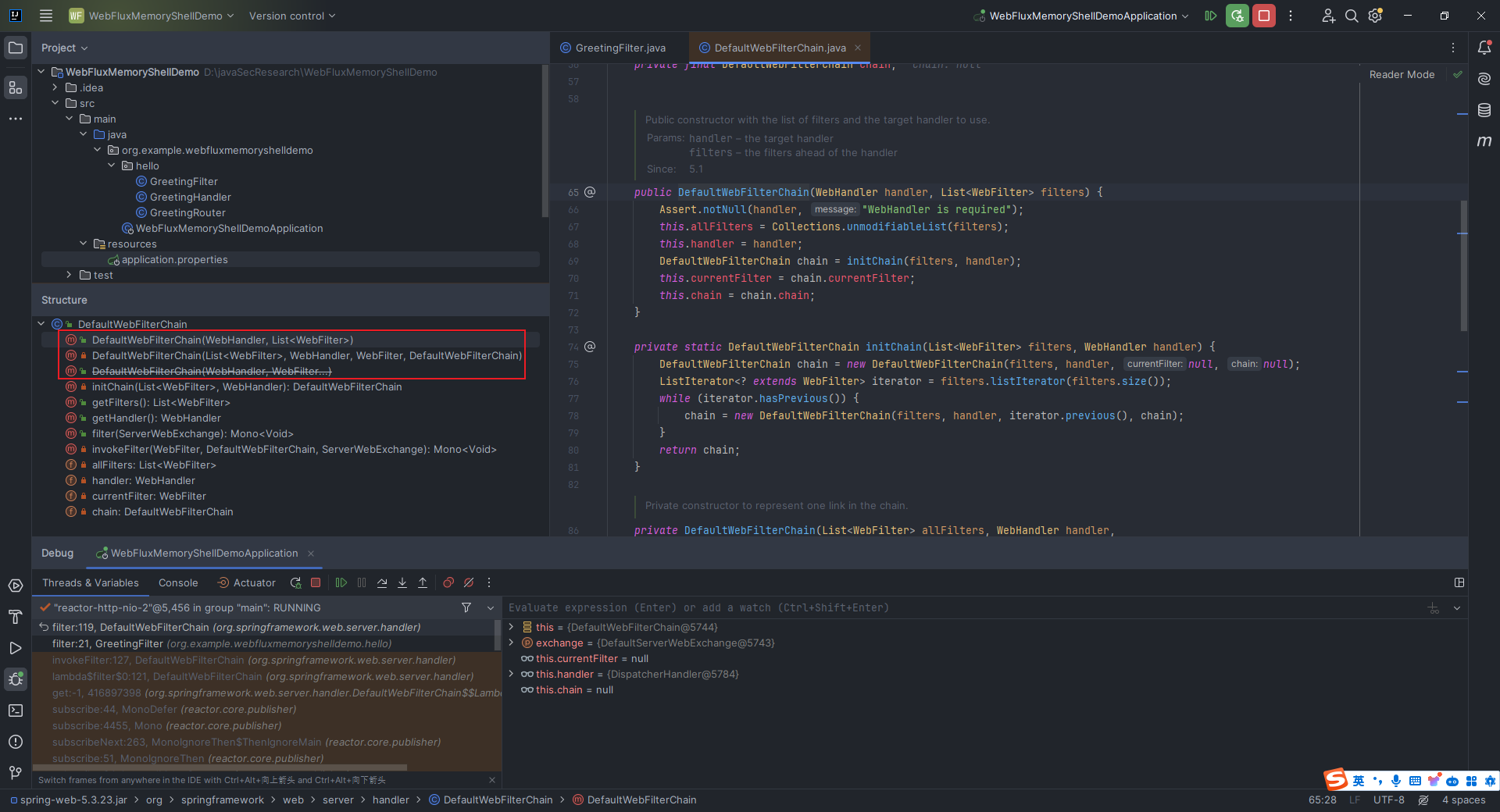Image resolution: width=1500 pixels, height=812 pixels.
Task: Open the Git tool window icon
Action: 16,773
